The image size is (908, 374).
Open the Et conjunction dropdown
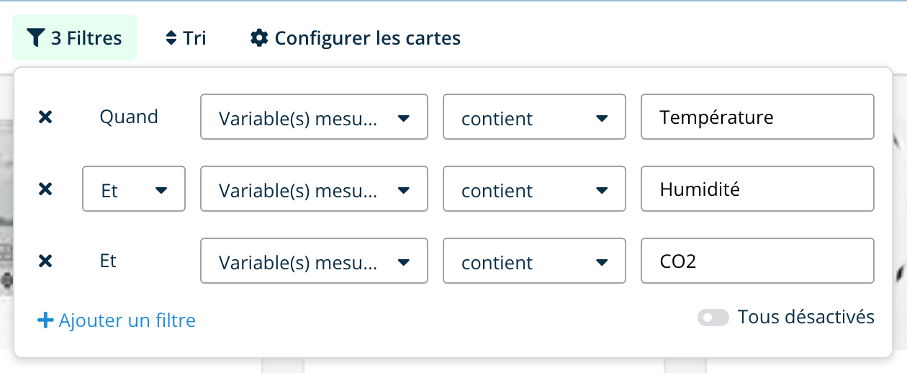pos(134,189)
